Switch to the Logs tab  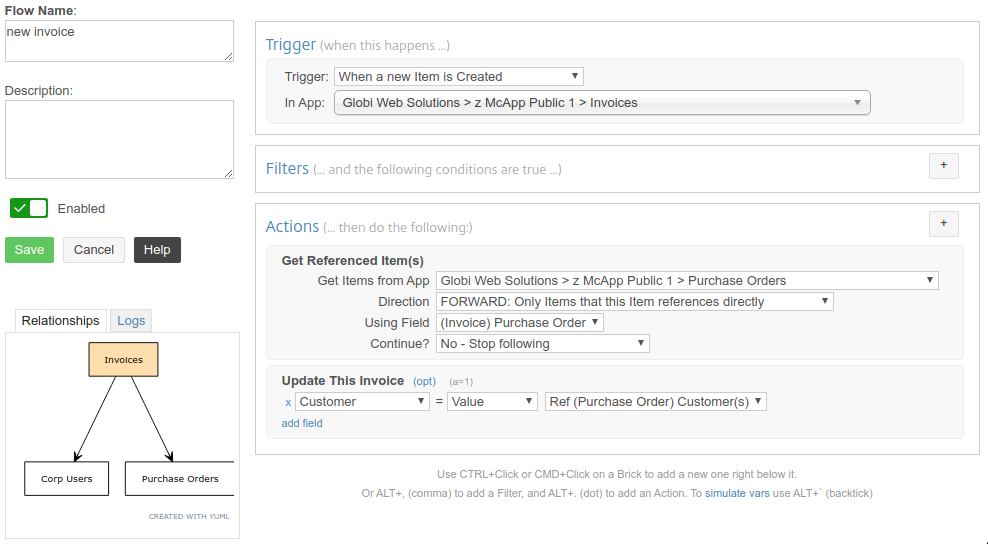pos(131,321)
